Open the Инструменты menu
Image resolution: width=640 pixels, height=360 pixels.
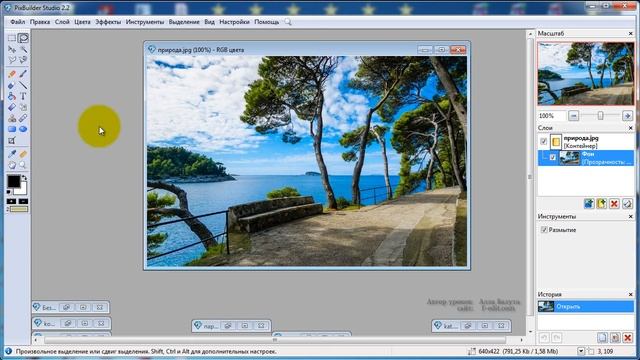tap(144, 22)
